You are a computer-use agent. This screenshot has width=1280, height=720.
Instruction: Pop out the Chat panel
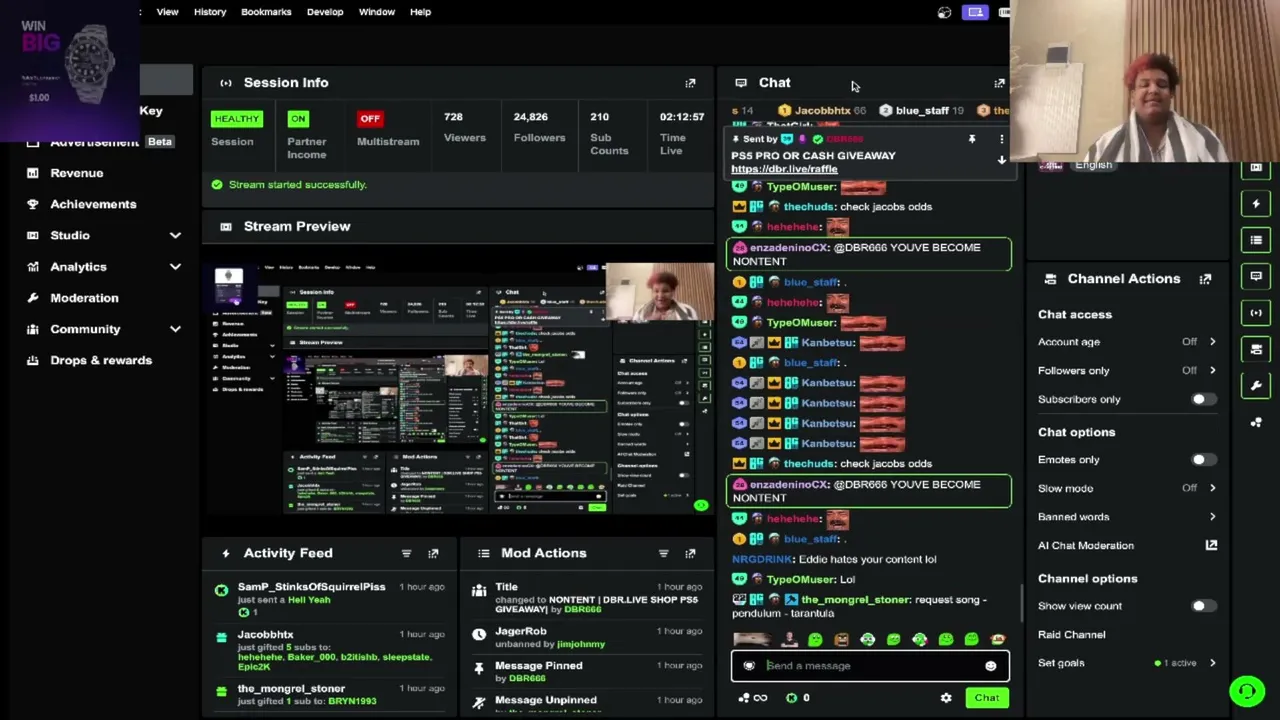click(999, 83)
